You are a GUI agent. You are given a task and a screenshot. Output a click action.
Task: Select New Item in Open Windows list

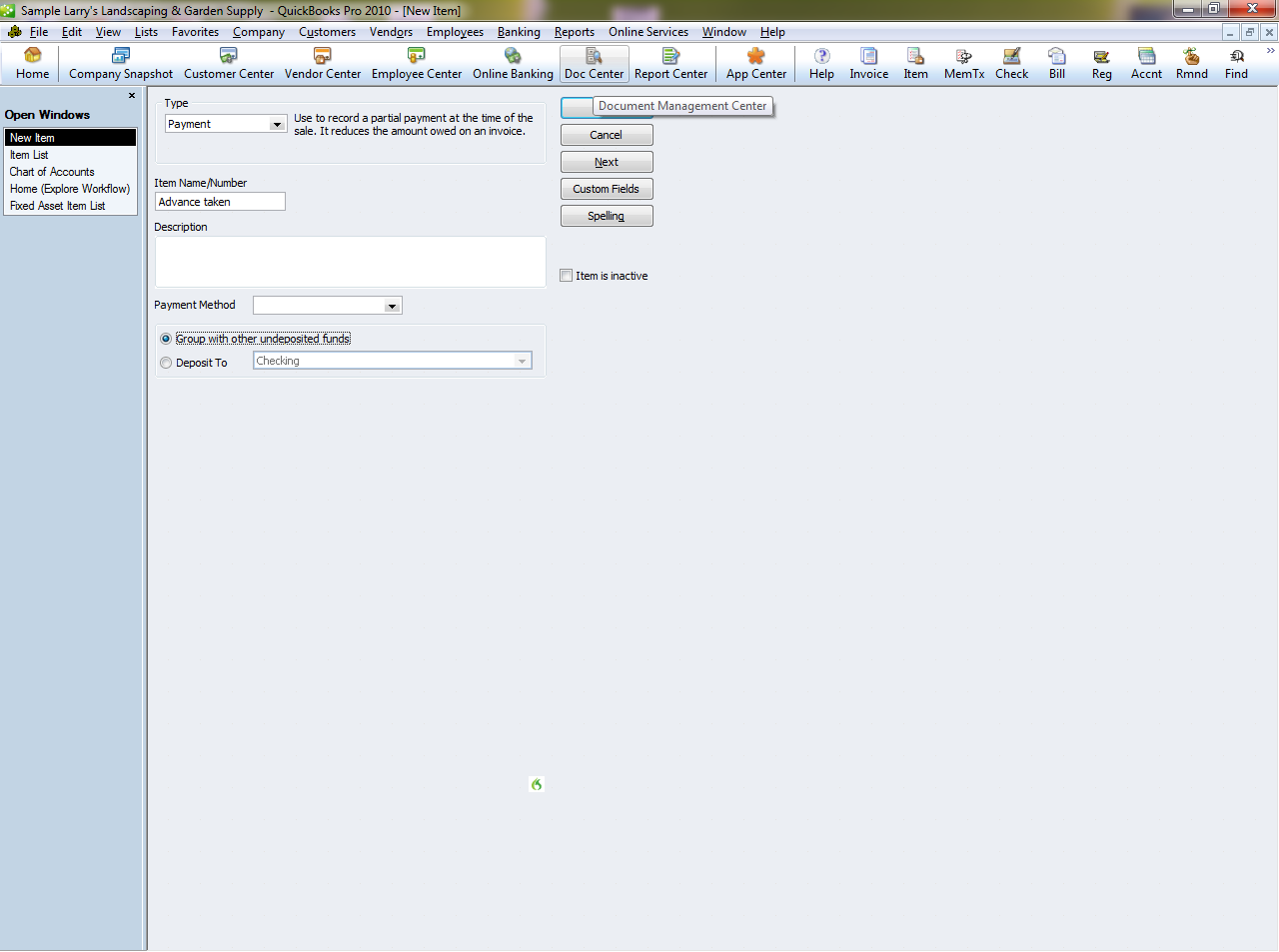[70, 138]
